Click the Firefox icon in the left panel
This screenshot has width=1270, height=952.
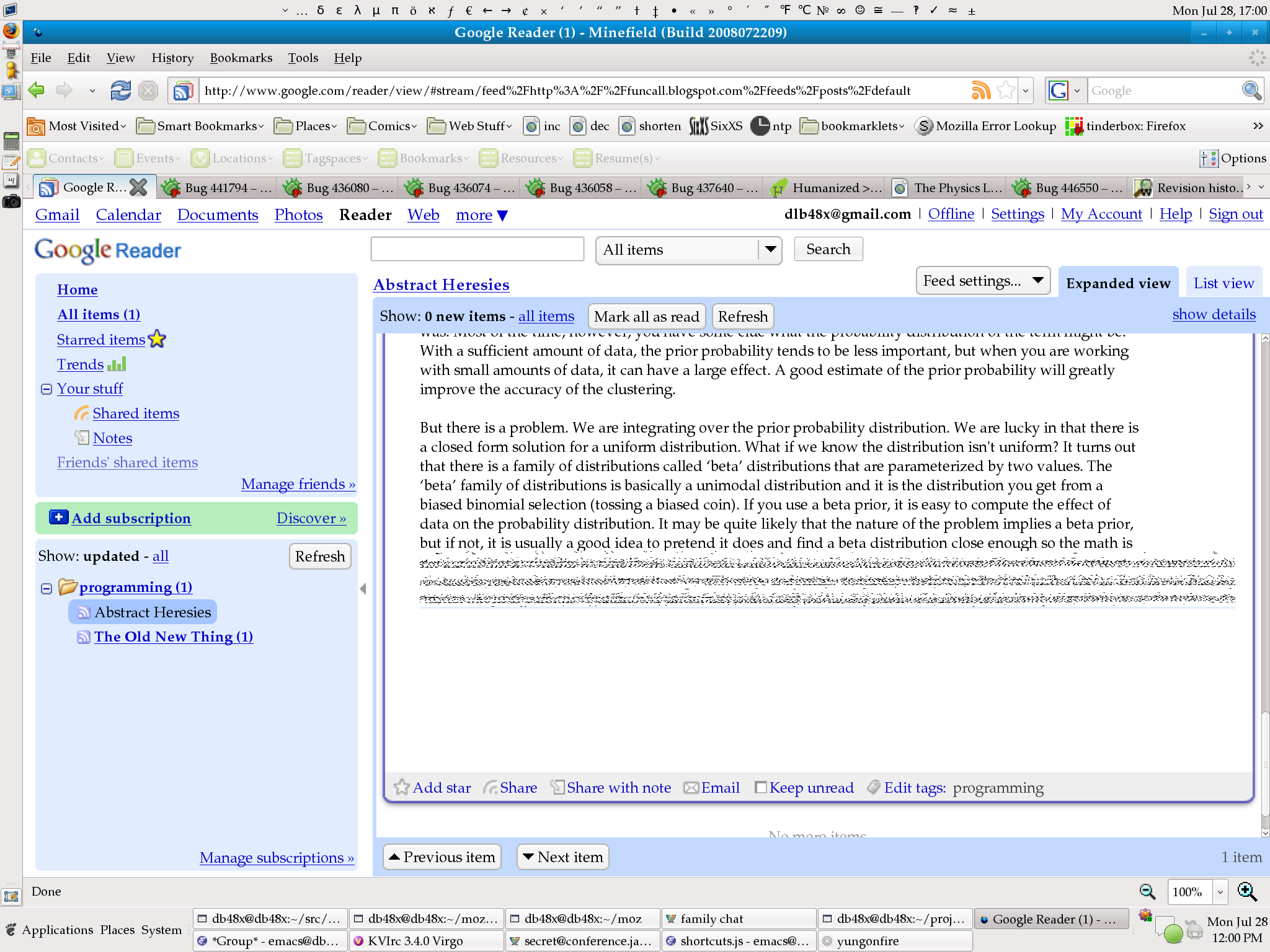(x=11, y=30)
